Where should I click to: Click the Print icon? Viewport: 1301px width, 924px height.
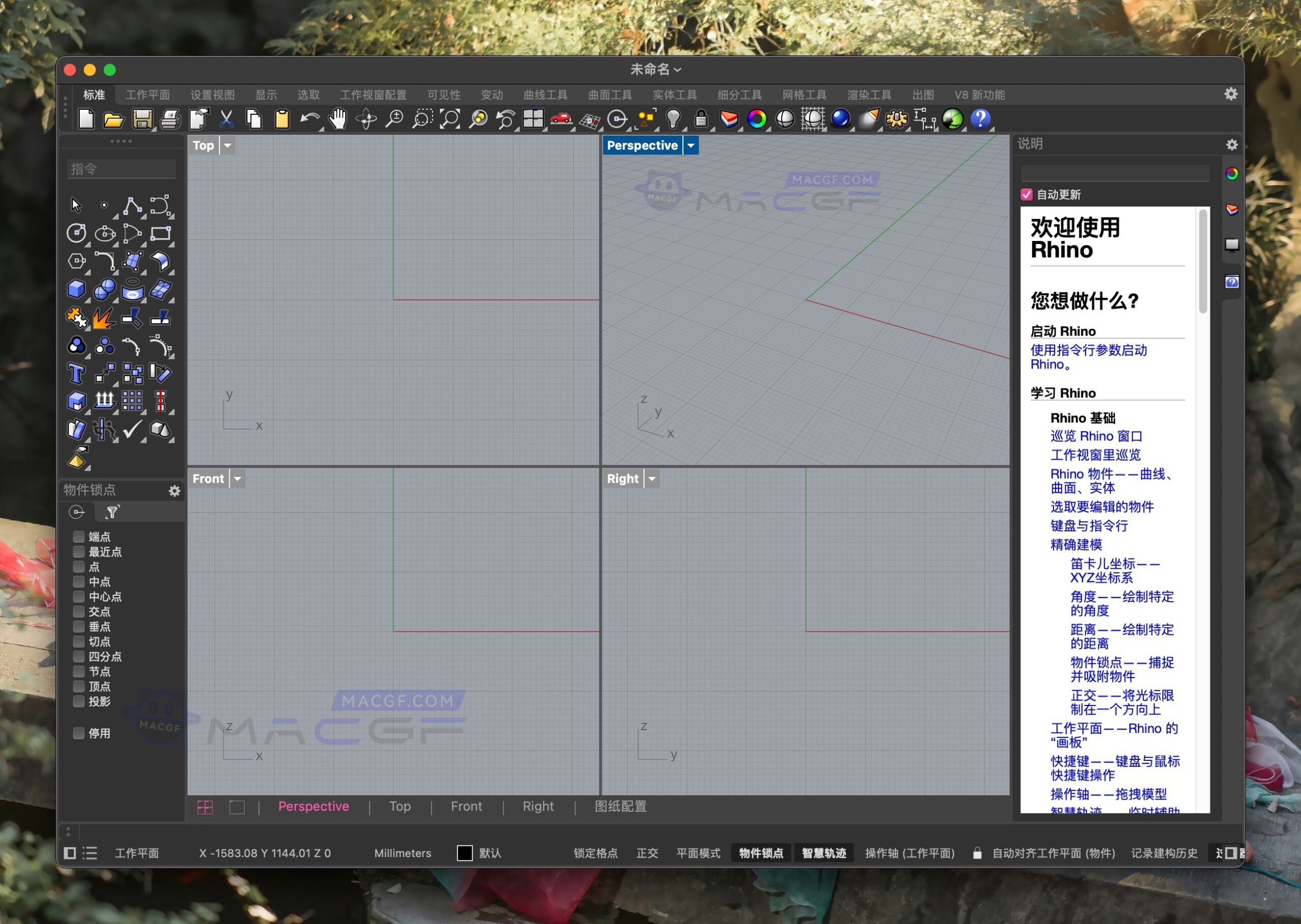coord(170,119)
